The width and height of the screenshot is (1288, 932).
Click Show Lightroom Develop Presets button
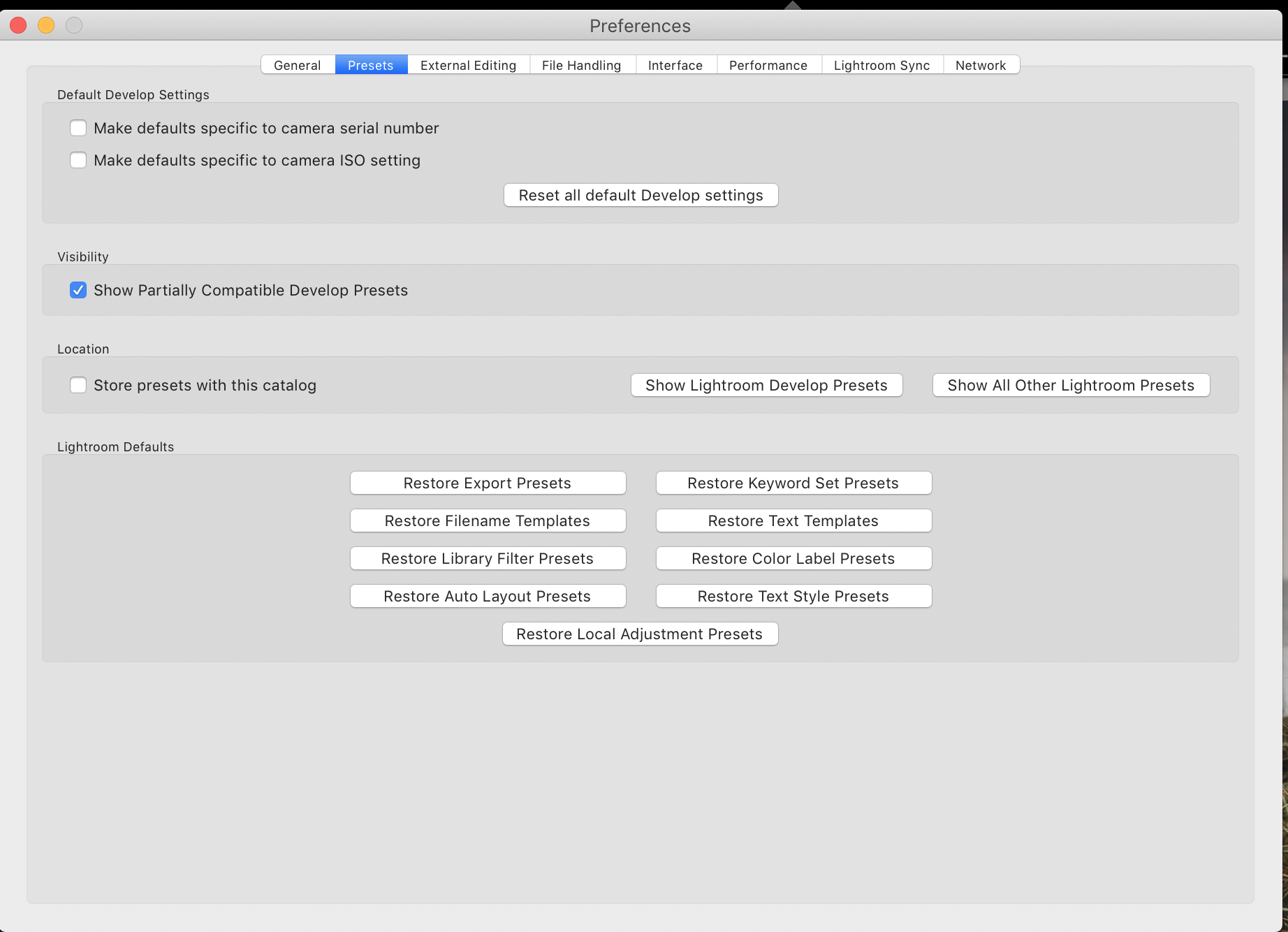[x=767, y=385]
